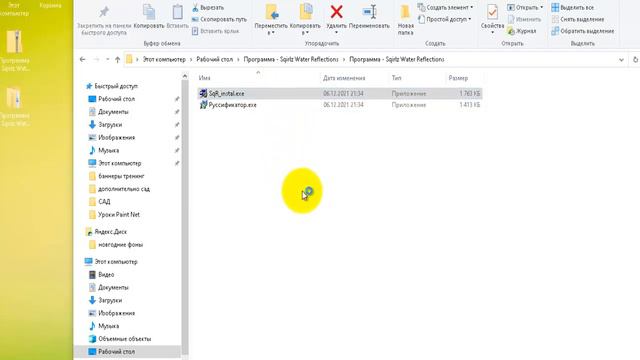The height and width of the screenshot is (360, 640).
Task: Click Вырезать (Cut) in ribbon
Action: 208,8
